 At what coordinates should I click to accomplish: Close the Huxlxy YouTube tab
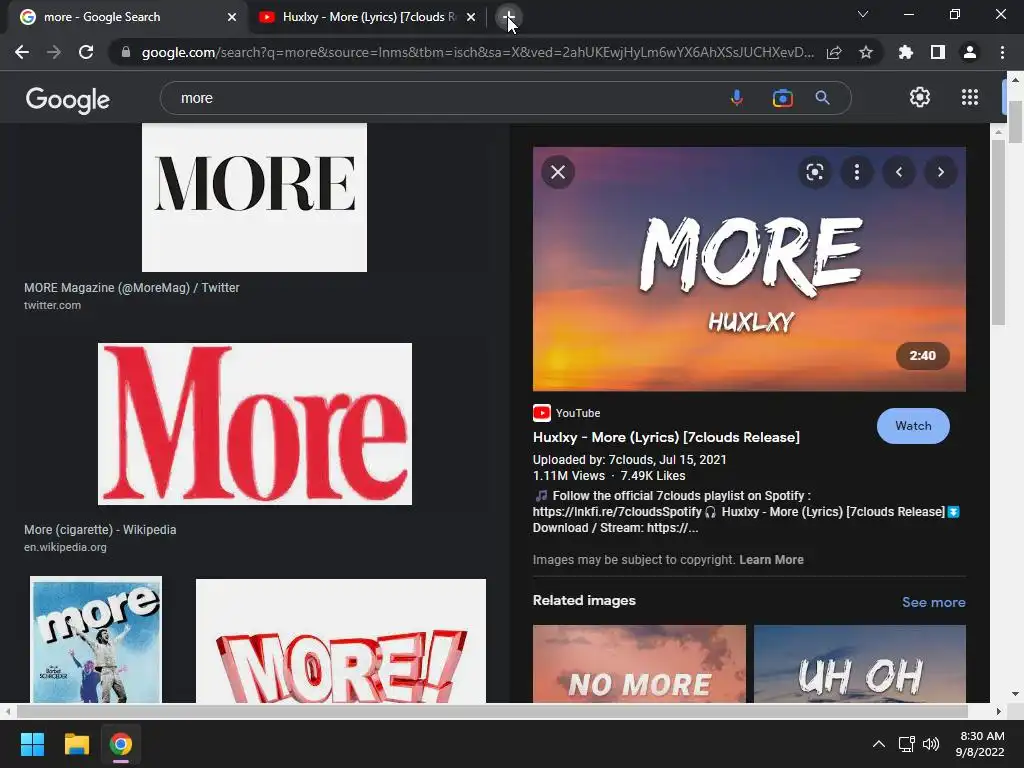[471, 17]
